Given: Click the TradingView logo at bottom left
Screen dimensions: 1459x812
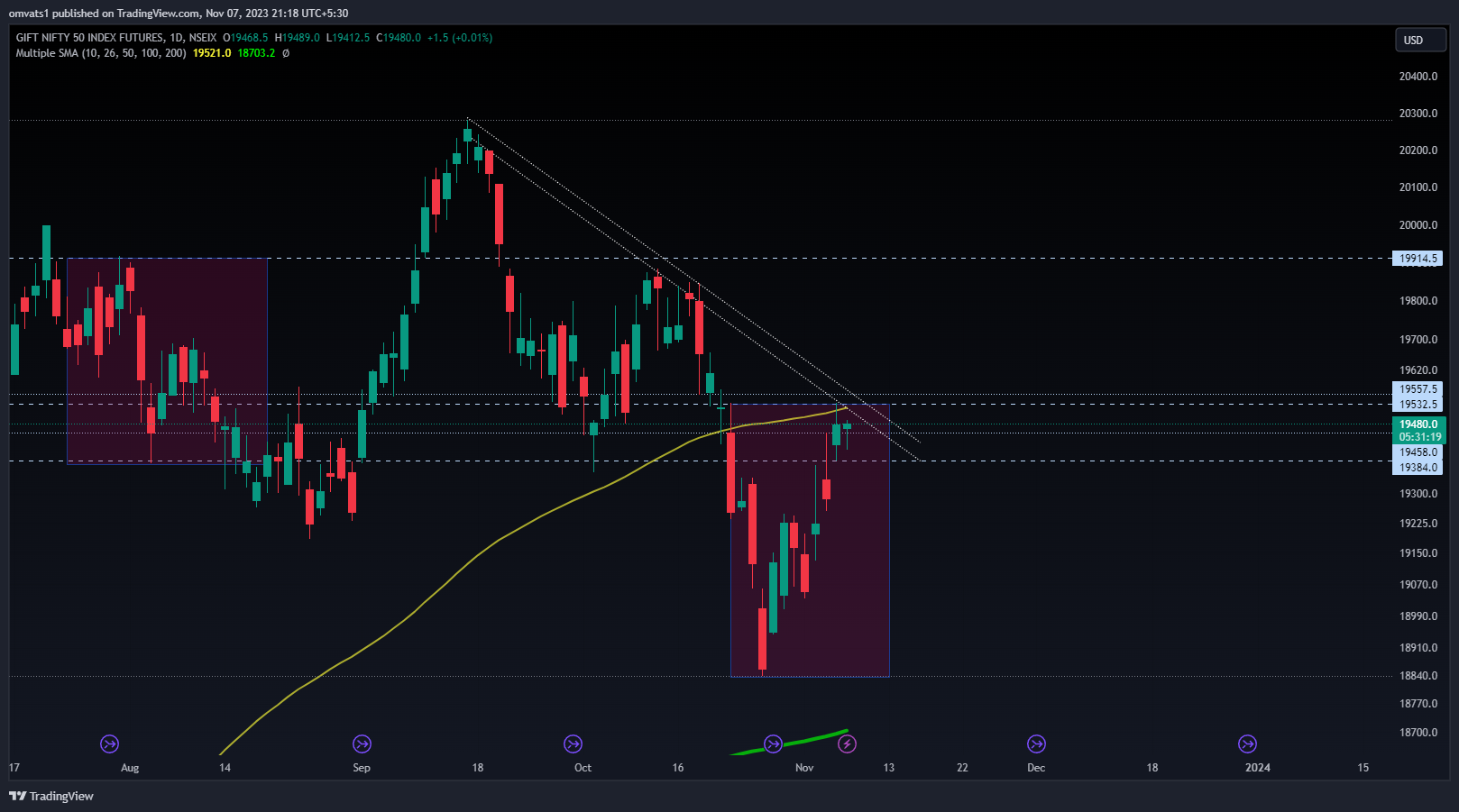Looking at the screenshot, I should [51, 796].
